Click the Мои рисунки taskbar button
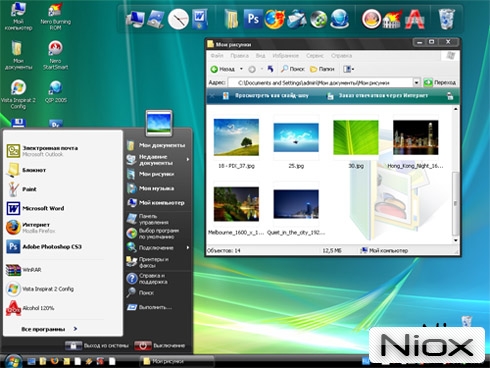The width and height of the screenshot is (490, 368). (177, 361)
